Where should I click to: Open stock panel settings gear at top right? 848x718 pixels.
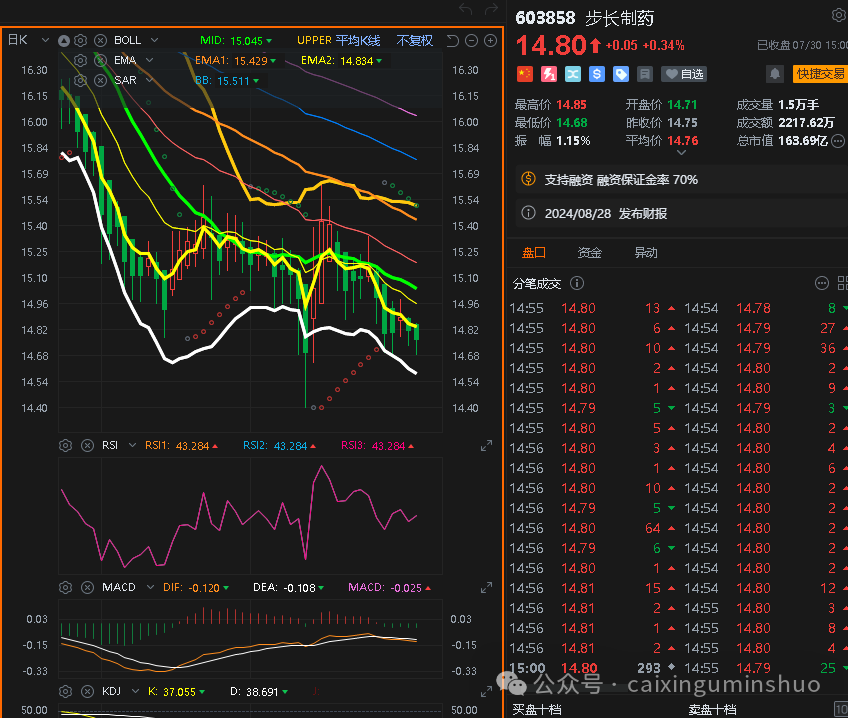(838, 16)
